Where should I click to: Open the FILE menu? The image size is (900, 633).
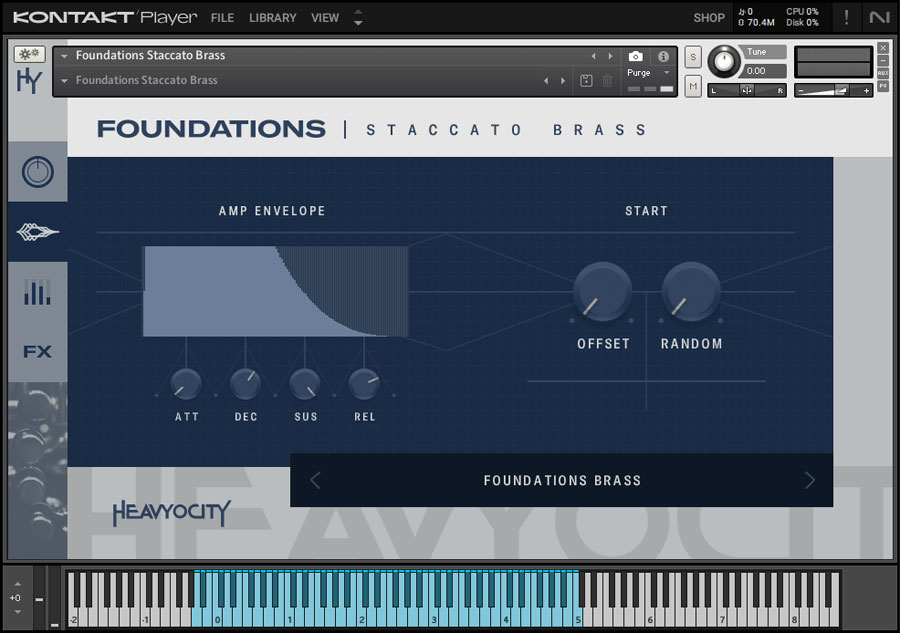(x=222, y=18)
